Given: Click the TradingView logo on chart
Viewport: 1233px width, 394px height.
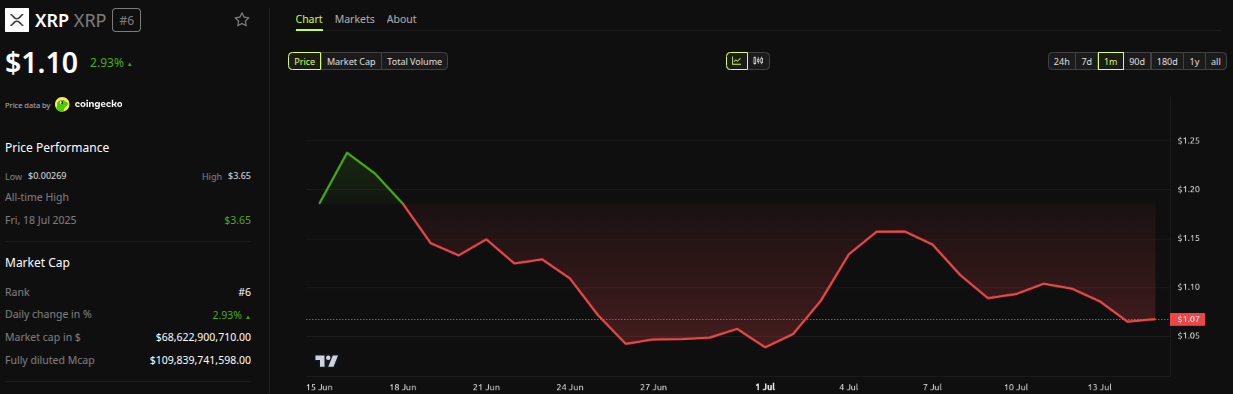Looking at the screenshot, I should pos(327,361).
